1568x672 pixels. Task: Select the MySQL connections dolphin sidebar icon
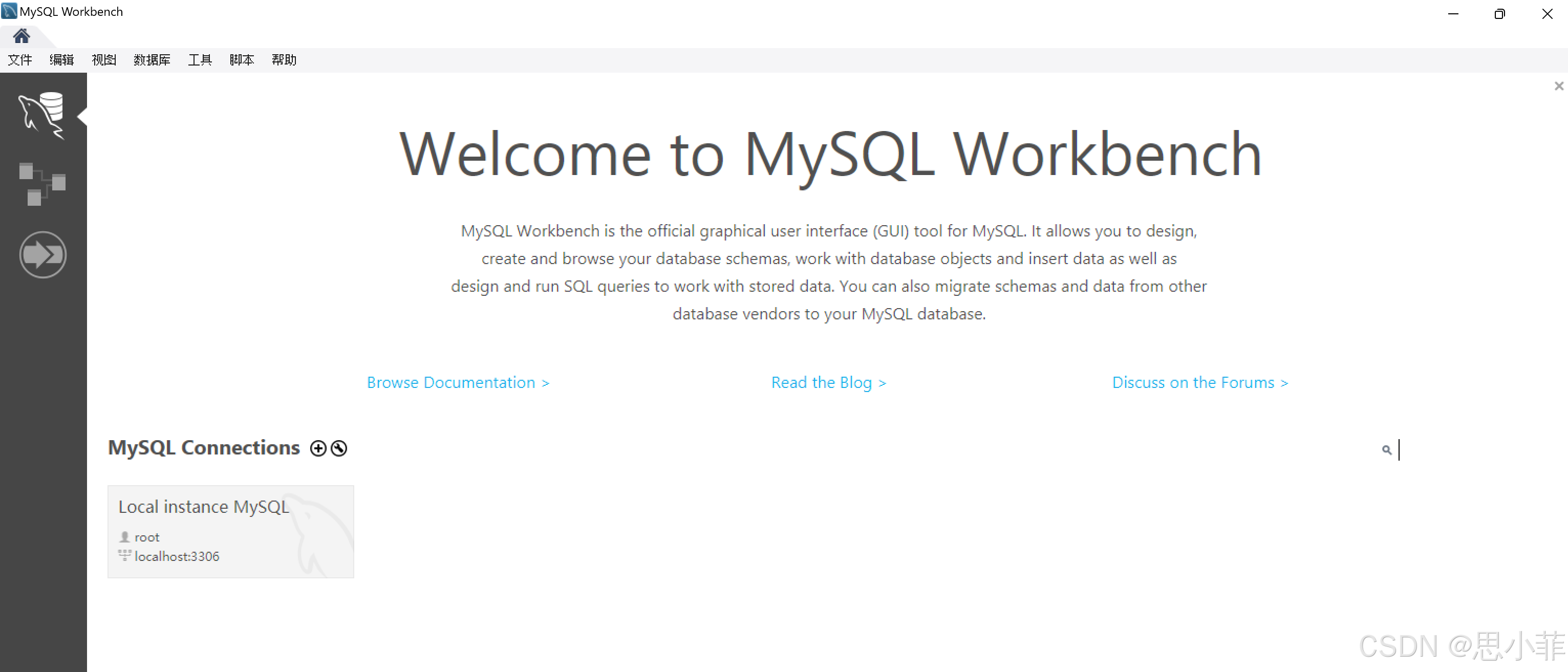point(41,115)
